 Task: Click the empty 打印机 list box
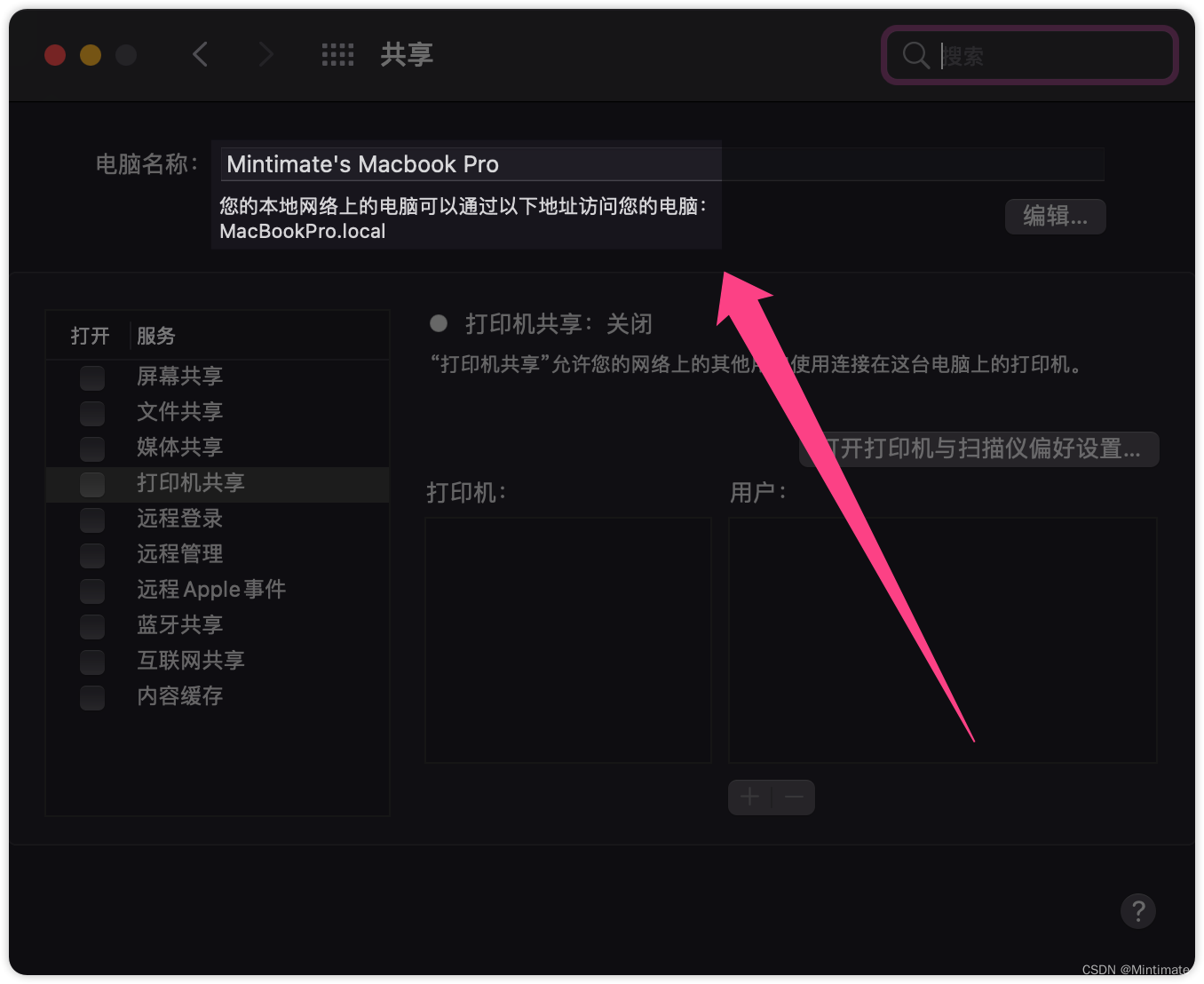pos(568,640)
